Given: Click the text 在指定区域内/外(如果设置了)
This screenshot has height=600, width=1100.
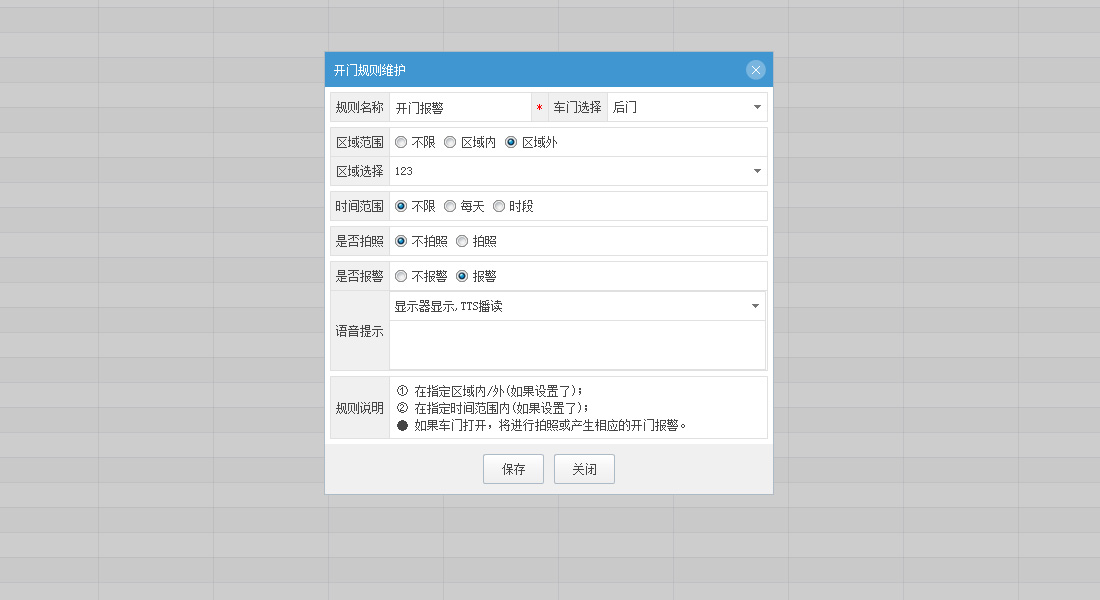Looking at the screenshot, I should pos(498,391).
